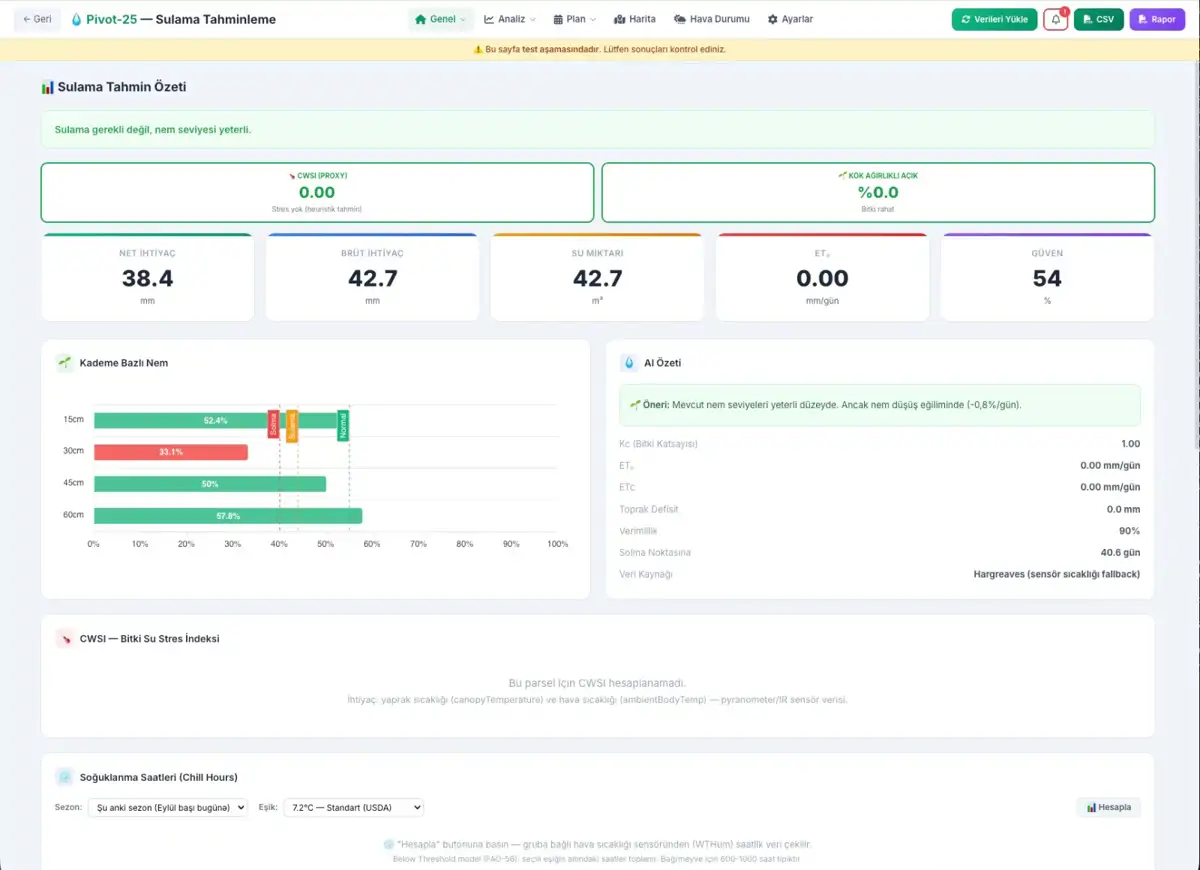Open the Eşik threshold dropdown

point(354,807)
